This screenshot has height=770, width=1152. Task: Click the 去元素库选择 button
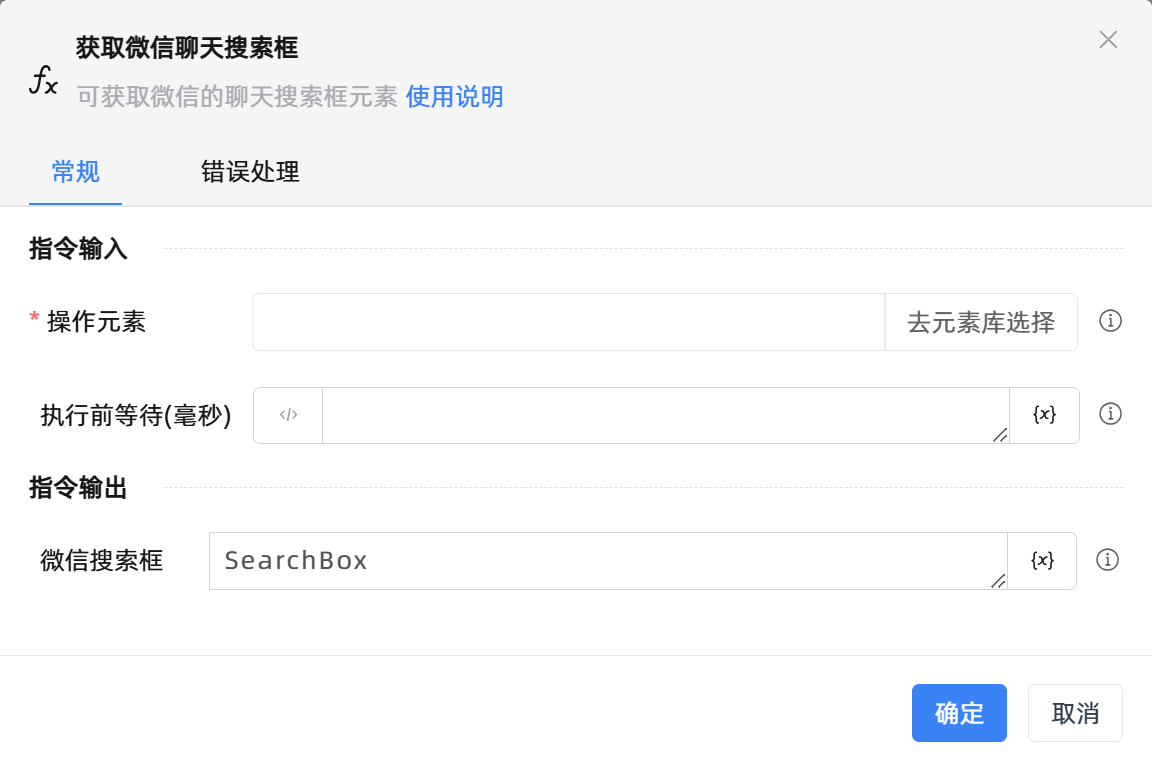coord(981,322)
